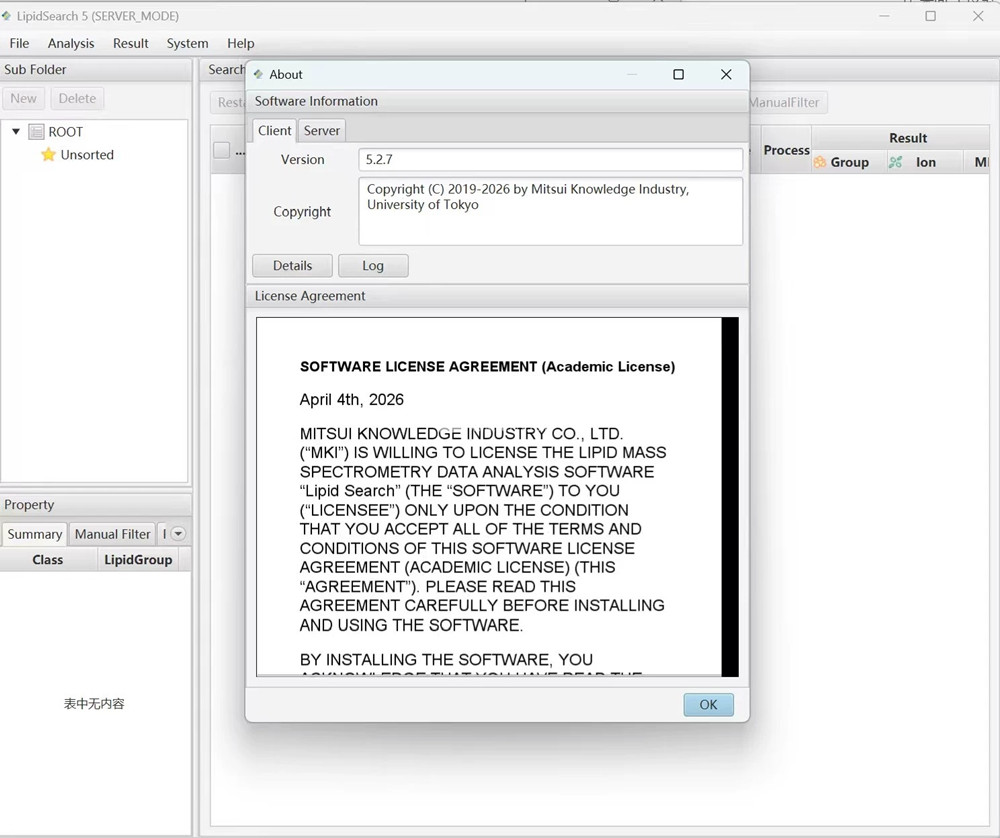Image resolution: width=1000 pixels, height=838 pixels.
Task: Open the Property tabs overflow dropdown
Action: click(179, 534)
